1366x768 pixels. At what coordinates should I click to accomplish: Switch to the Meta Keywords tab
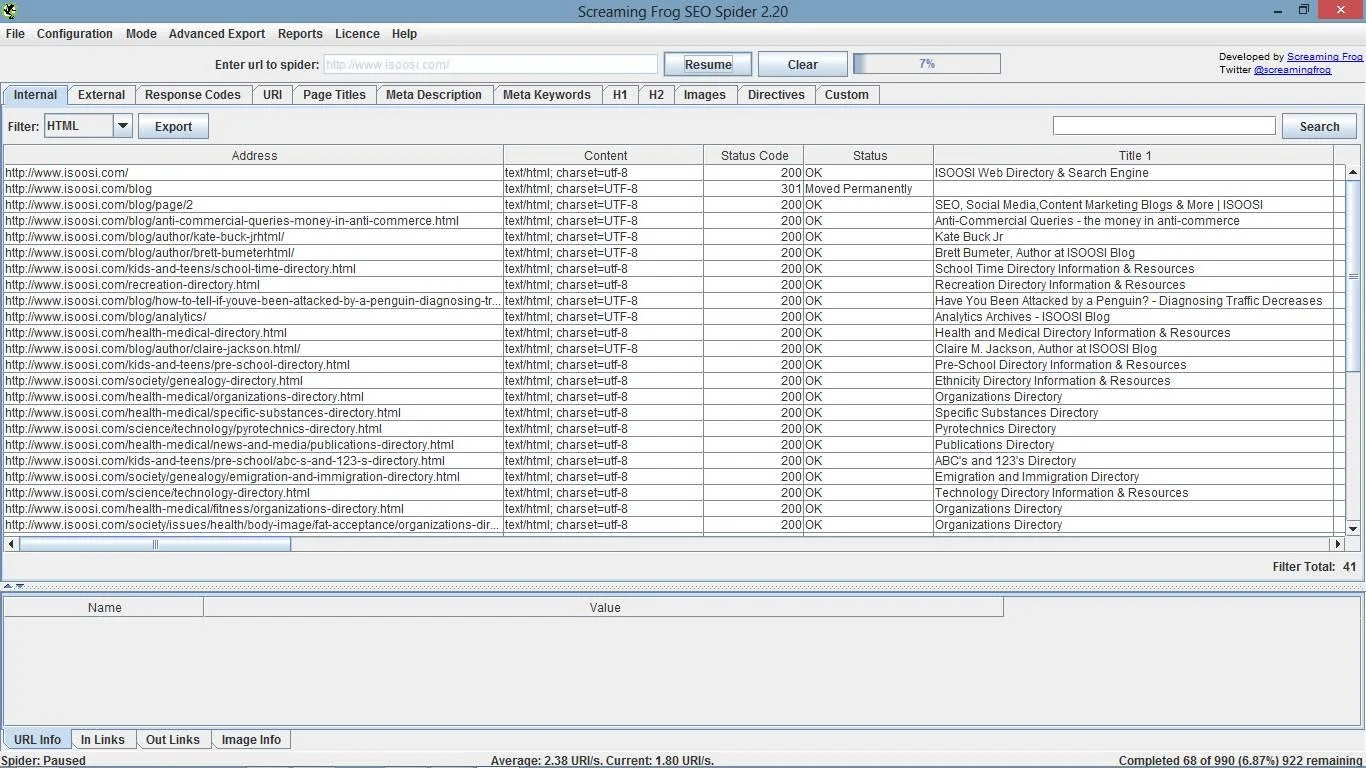pos(547,95)
